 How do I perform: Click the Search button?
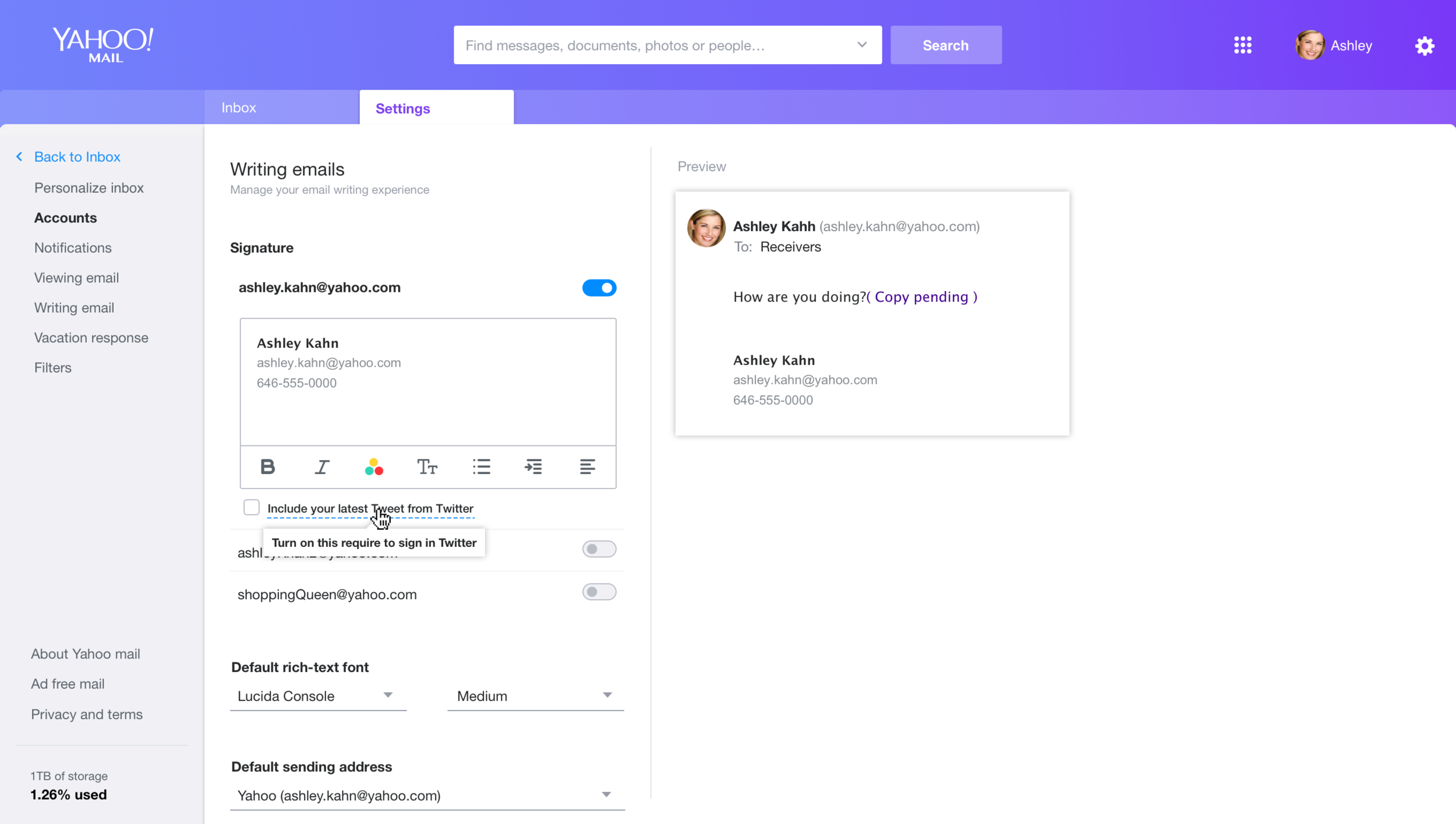point(945,45)
